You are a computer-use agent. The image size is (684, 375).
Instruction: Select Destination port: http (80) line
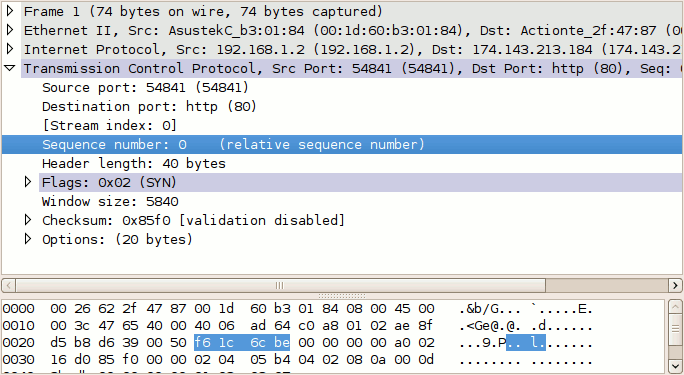[x=149, y=107]
